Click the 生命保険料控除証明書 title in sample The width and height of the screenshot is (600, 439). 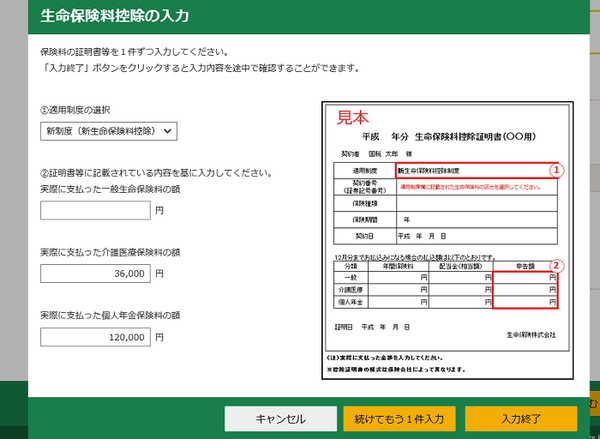coord(449,137)
